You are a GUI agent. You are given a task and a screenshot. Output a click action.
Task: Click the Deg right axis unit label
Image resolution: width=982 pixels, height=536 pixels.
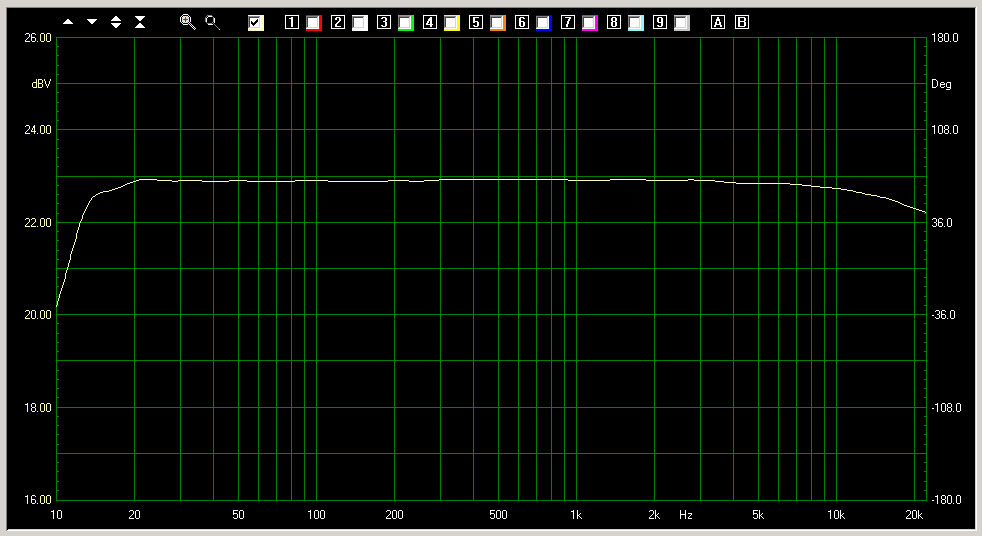click(941, 84)
